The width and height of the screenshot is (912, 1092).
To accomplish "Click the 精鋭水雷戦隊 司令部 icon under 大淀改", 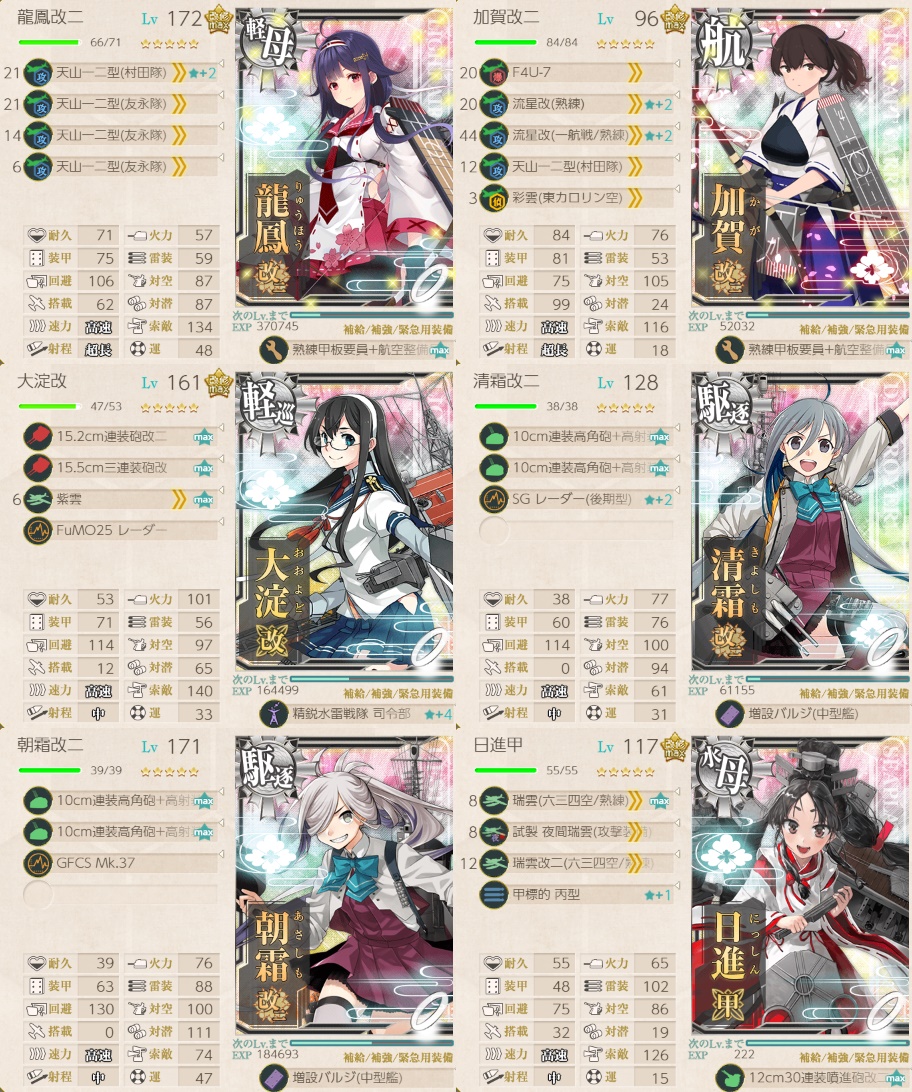I will tap(274, 714).
